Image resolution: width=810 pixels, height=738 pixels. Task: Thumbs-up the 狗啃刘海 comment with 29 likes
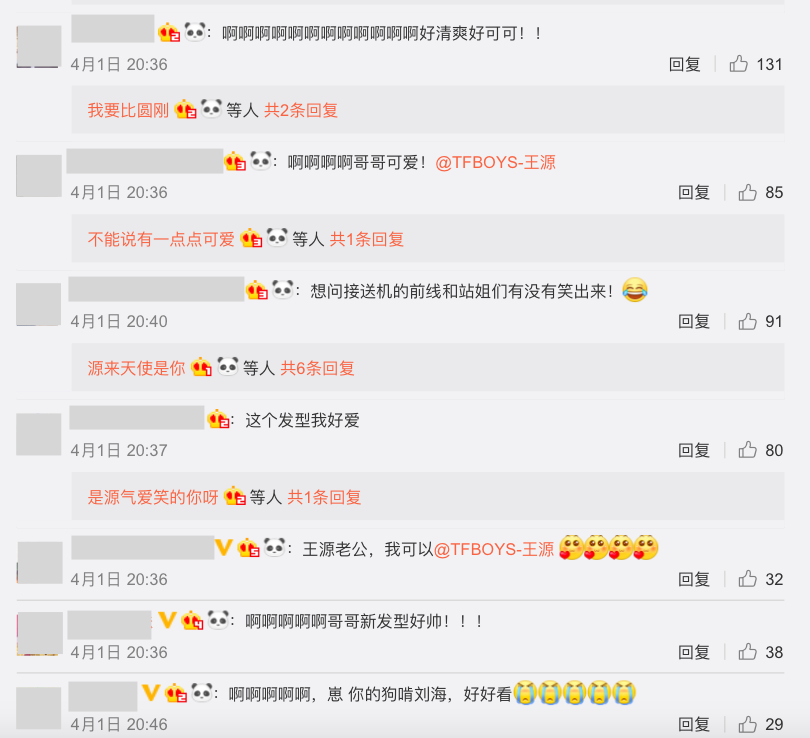click(x=747, y=724)
